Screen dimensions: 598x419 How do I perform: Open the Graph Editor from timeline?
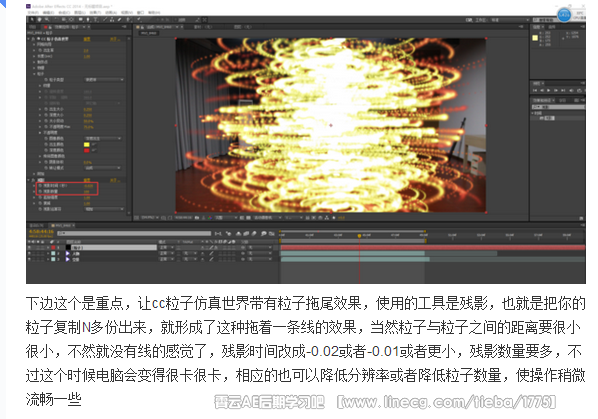(x=272, y=233)
